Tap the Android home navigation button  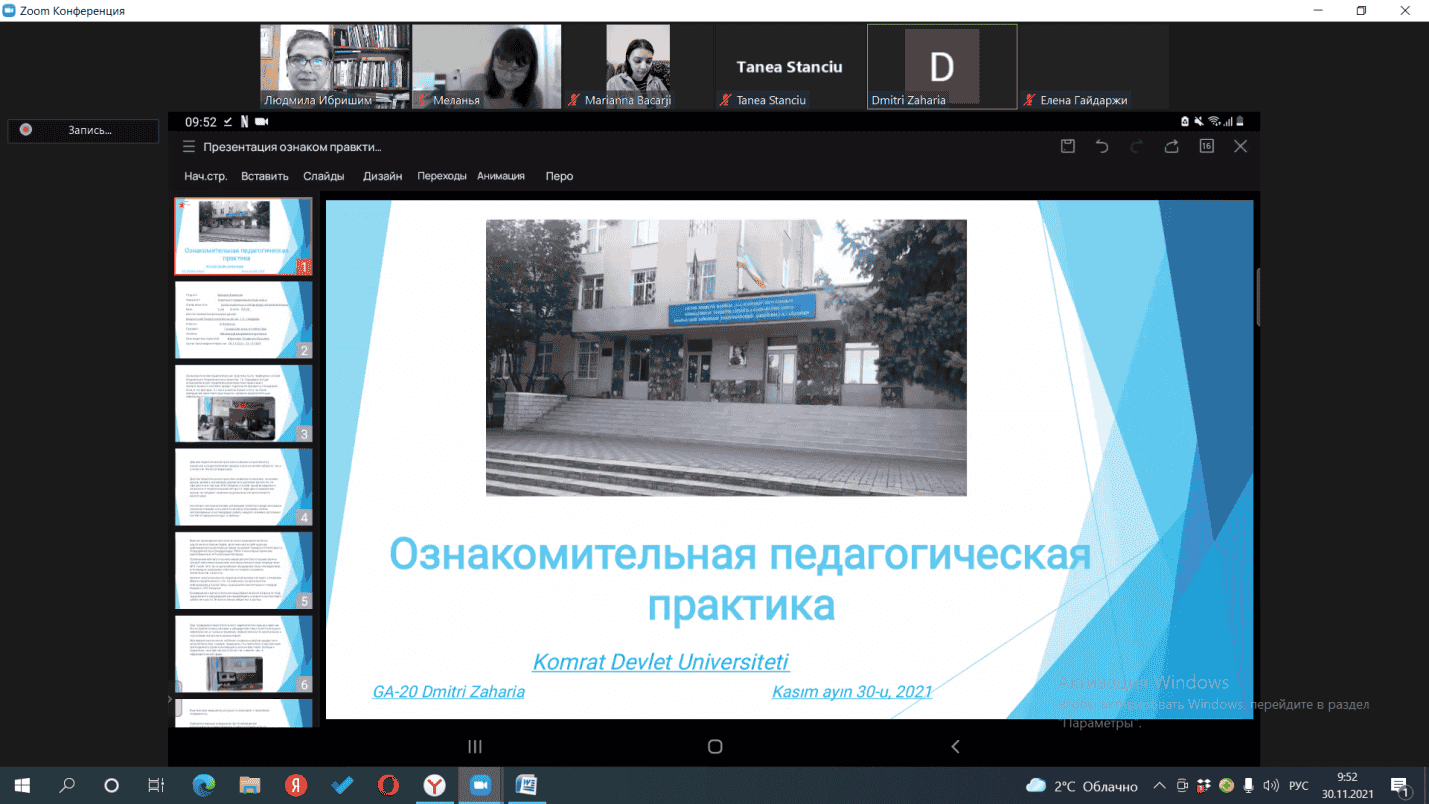click(714, 746)
